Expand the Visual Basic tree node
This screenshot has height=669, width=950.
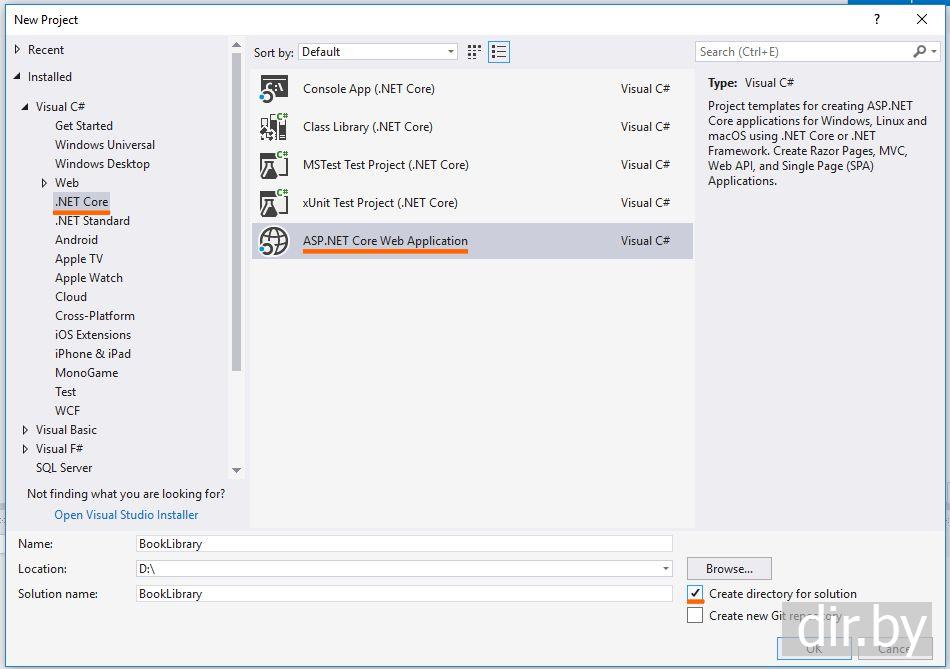click(x=26, y=430)
